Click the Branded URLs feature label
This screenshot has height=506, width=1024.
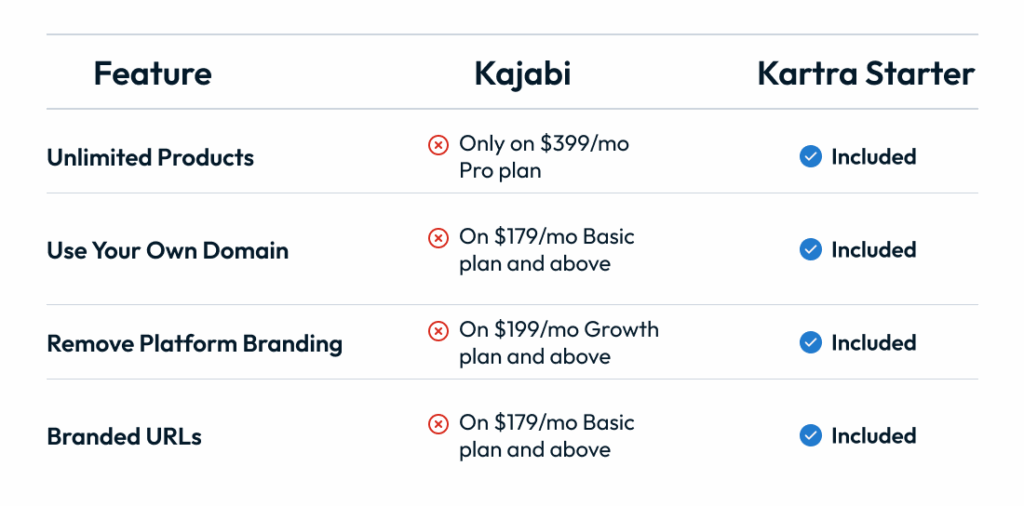[x=124, y=437]
